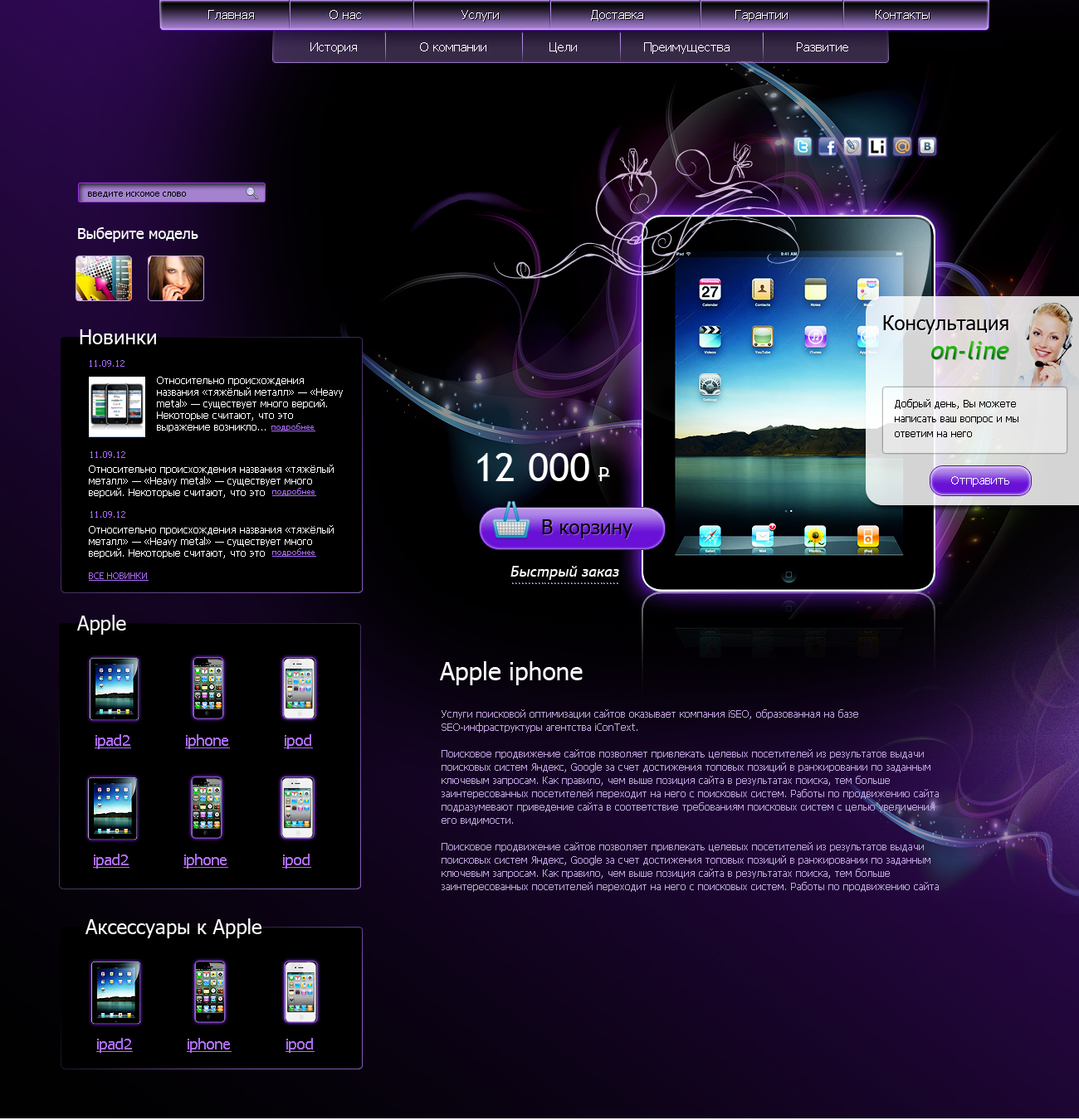The image size is (1079, 1120).
Task: Open the Главная menu item
Action: (x=231, y=15)
